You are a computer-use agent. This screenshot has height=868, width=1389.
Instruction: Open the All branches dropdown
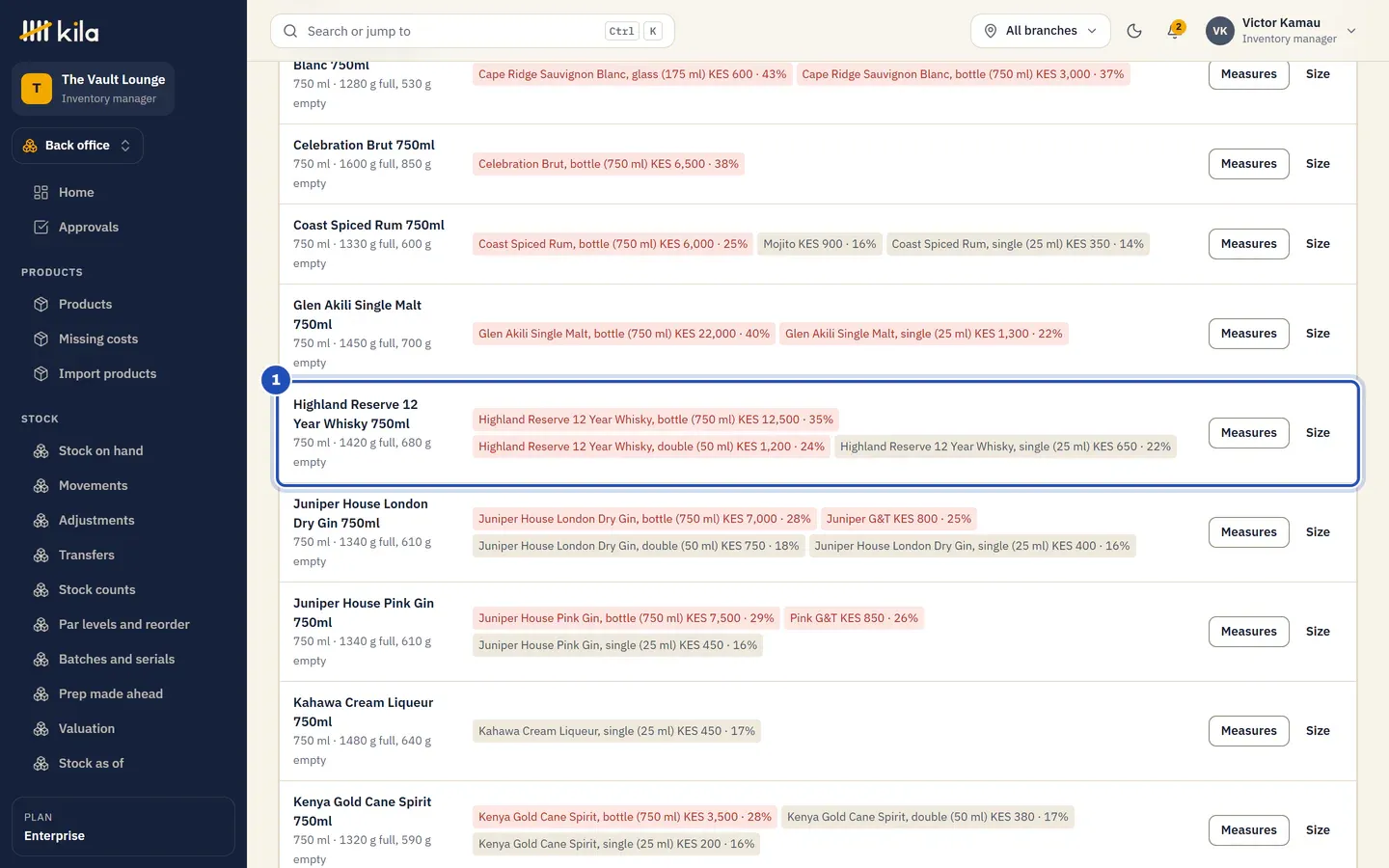click(x=1041, y=31)
